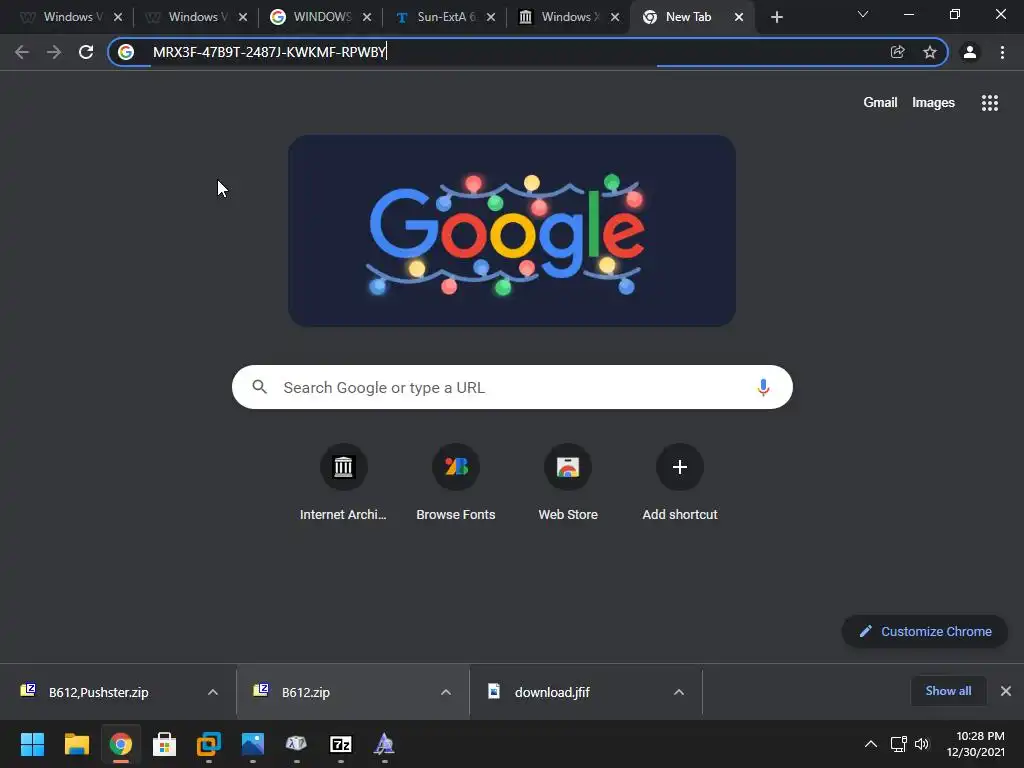Image resolution: width=1024 pixels, height=768 pixels.
Task: Open the Google apps grid
Action: (989, 103)
